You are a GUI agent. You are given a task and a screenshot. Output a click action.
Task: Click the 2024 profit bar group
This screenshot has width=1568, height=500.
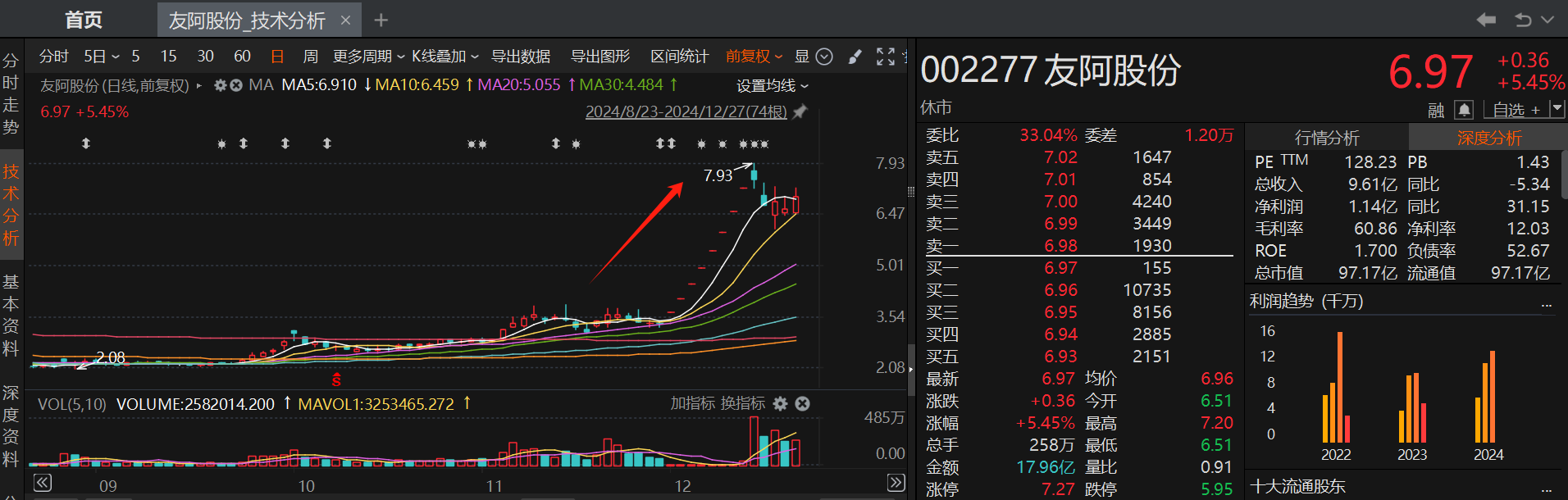pyautogui.click(x=1485, y=397)
